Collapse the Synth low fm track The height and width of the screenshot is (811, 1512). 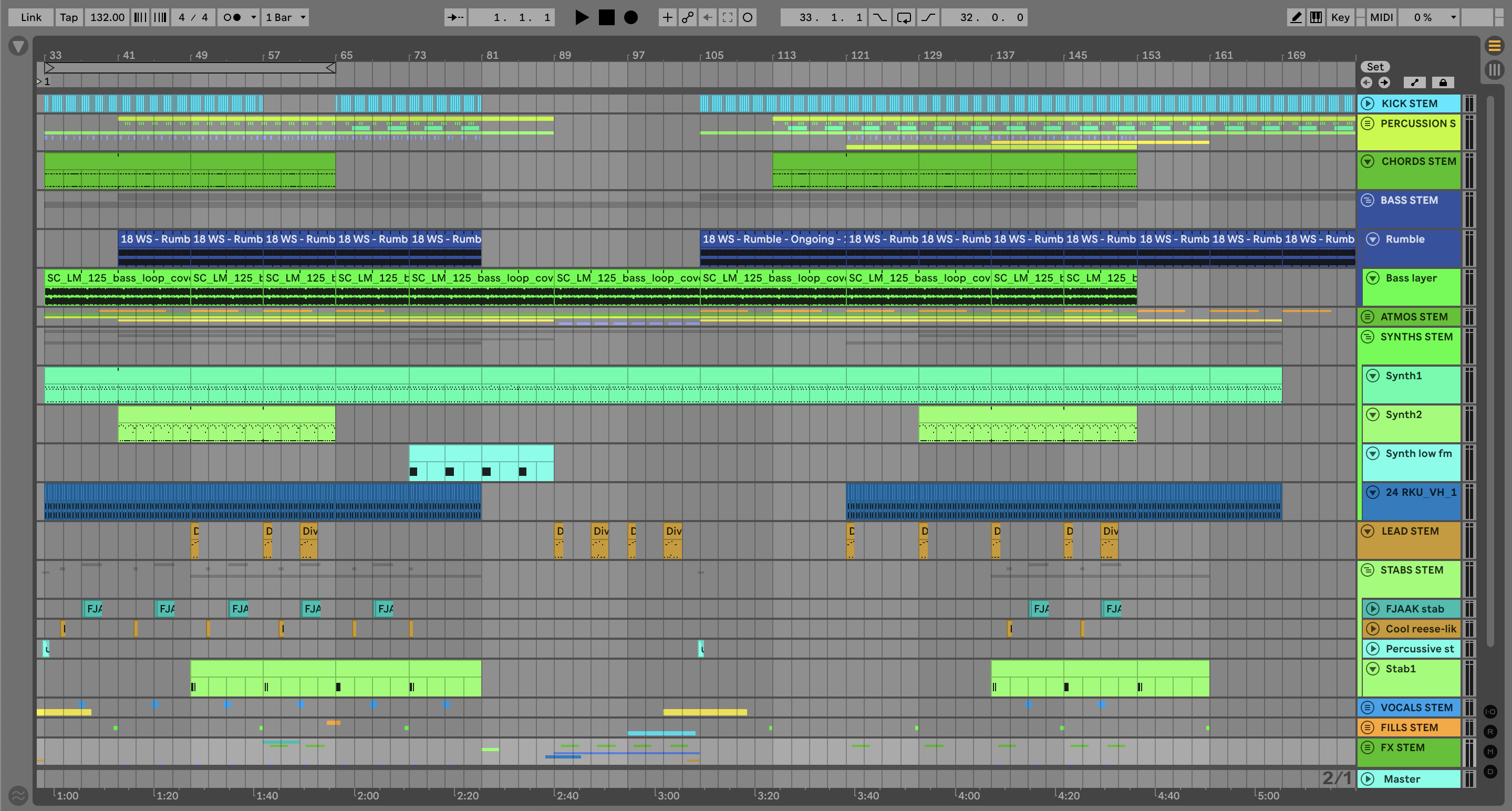tap(1372, 453)
